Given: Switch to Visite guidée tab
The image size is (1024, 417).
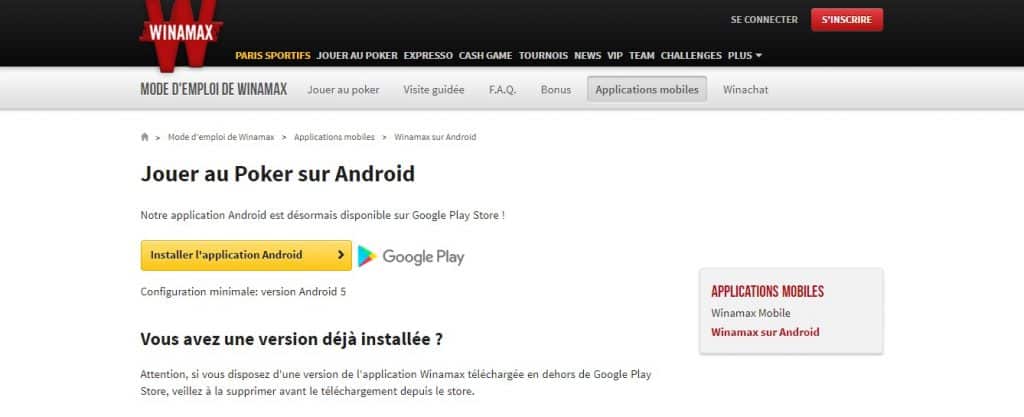Looking at the screenshot, I should (x=434, y=89).
